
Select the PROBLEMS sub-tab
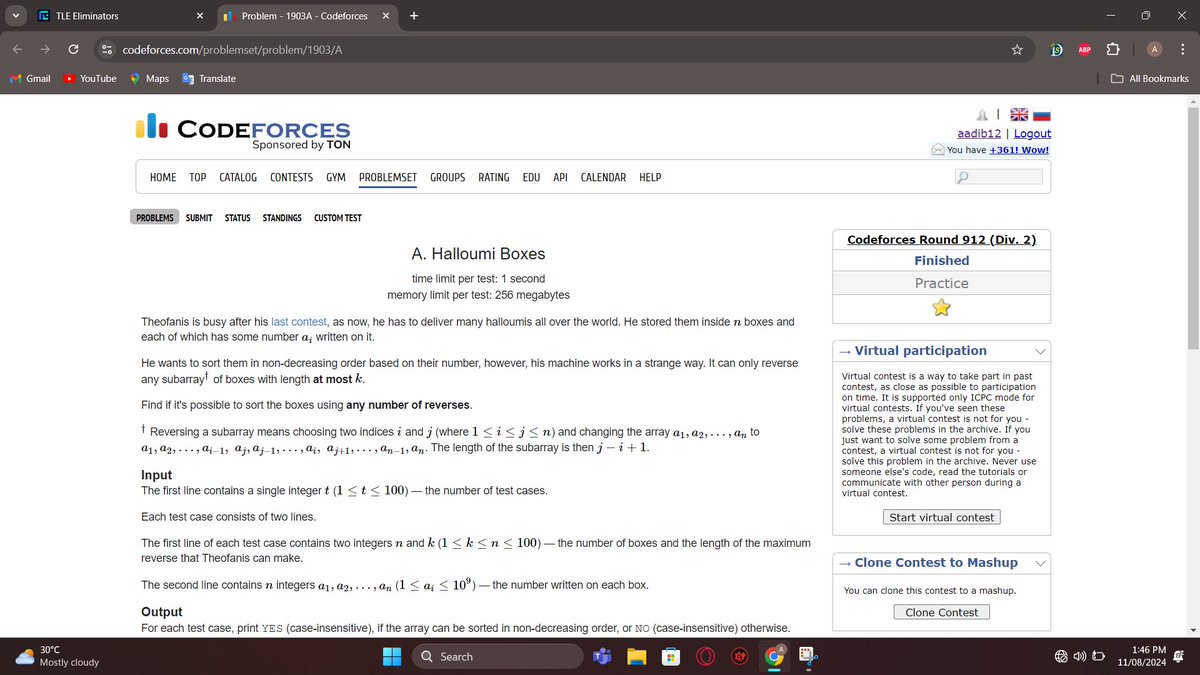click(x=154, y=217)
